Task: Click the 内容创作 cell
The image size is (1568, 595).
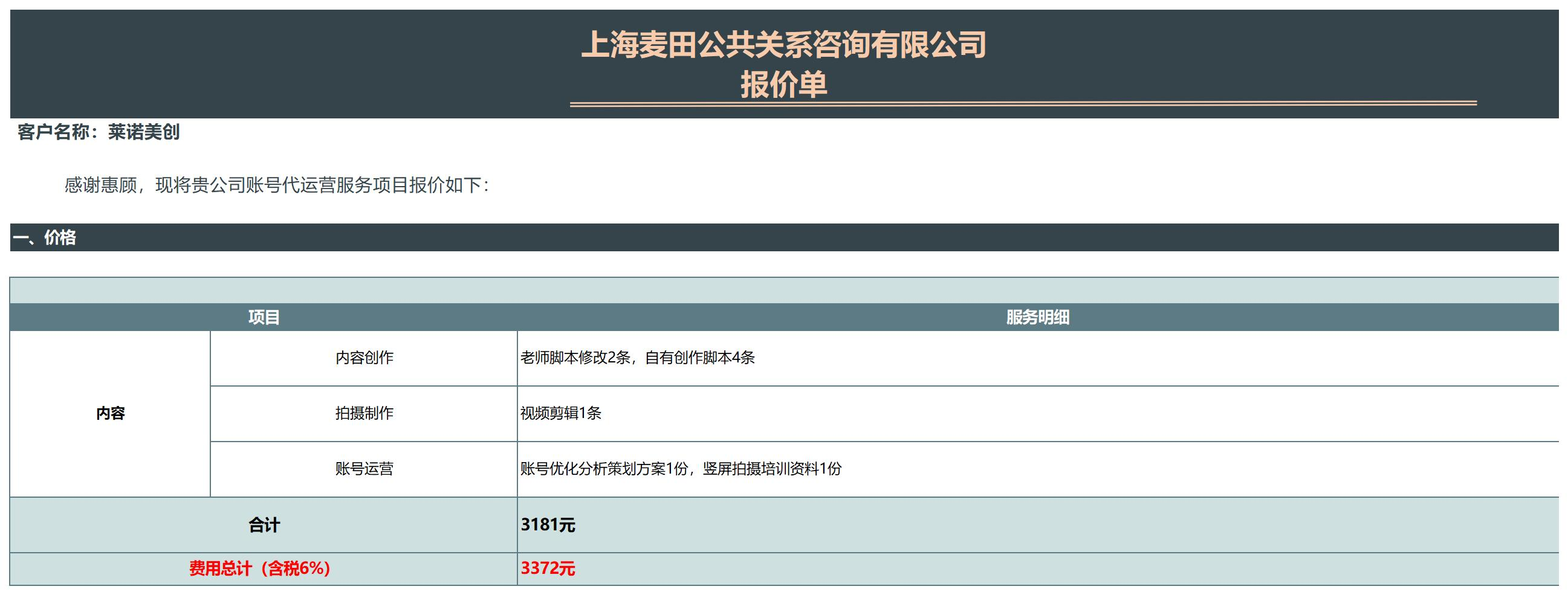Action: 364,358
